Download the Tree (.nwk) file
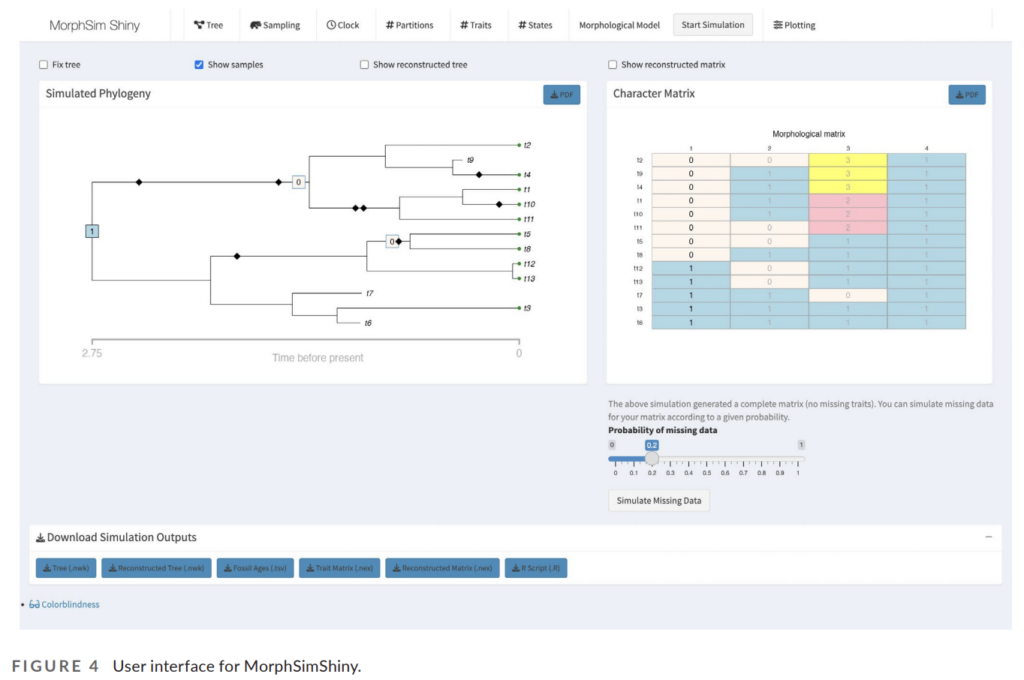 66,568
